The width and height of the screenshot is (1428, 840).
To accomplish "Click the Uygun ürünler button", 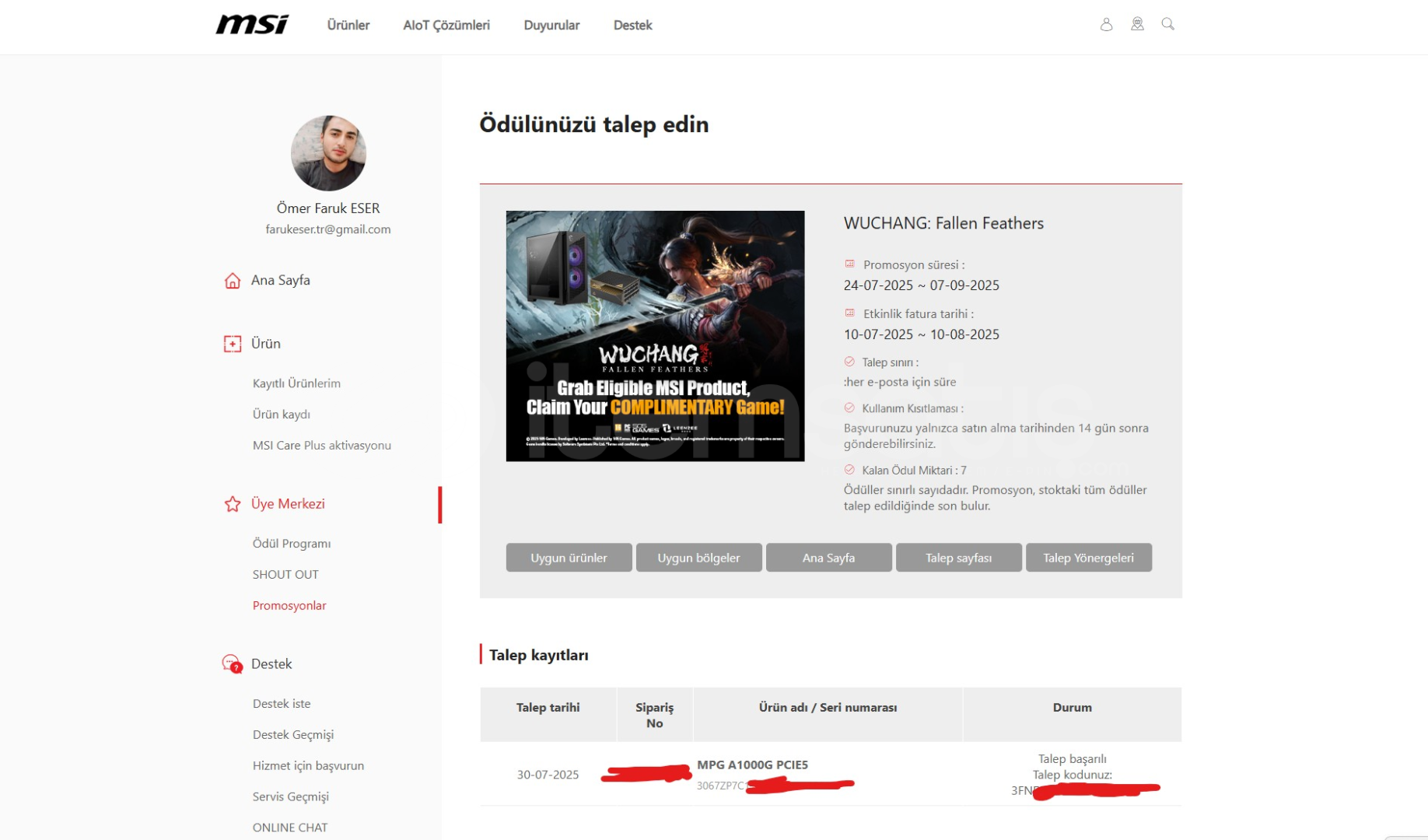I will coord(569,558).
